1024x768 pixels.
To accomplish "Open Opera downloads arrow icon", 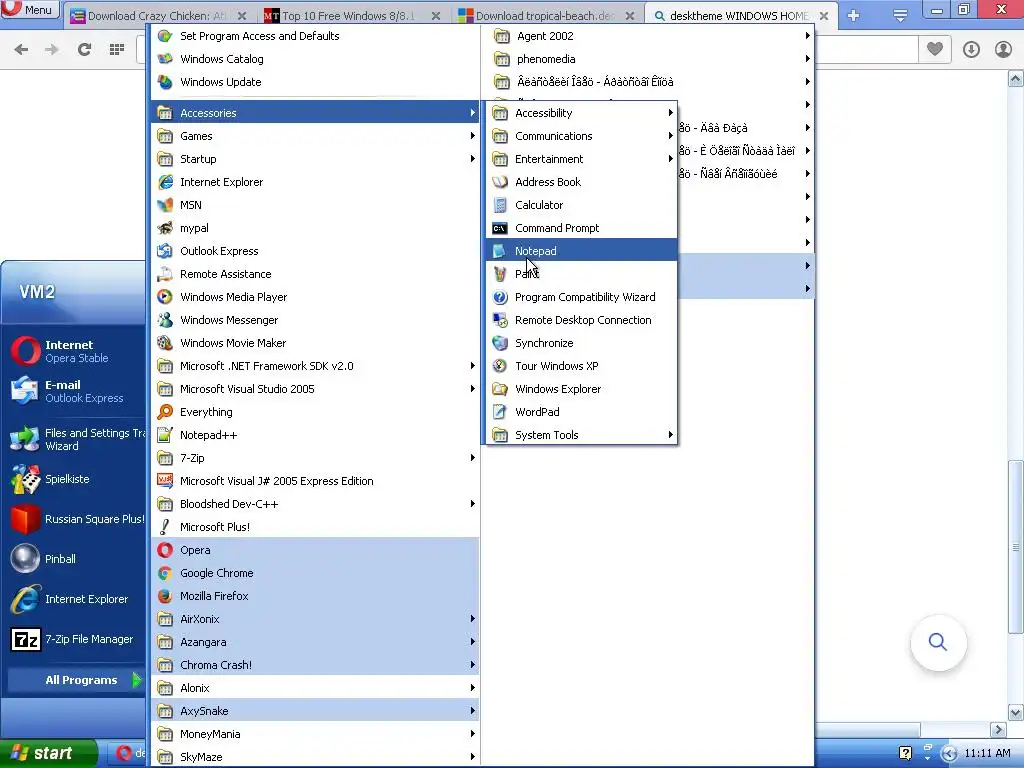I will click(971, 49).
